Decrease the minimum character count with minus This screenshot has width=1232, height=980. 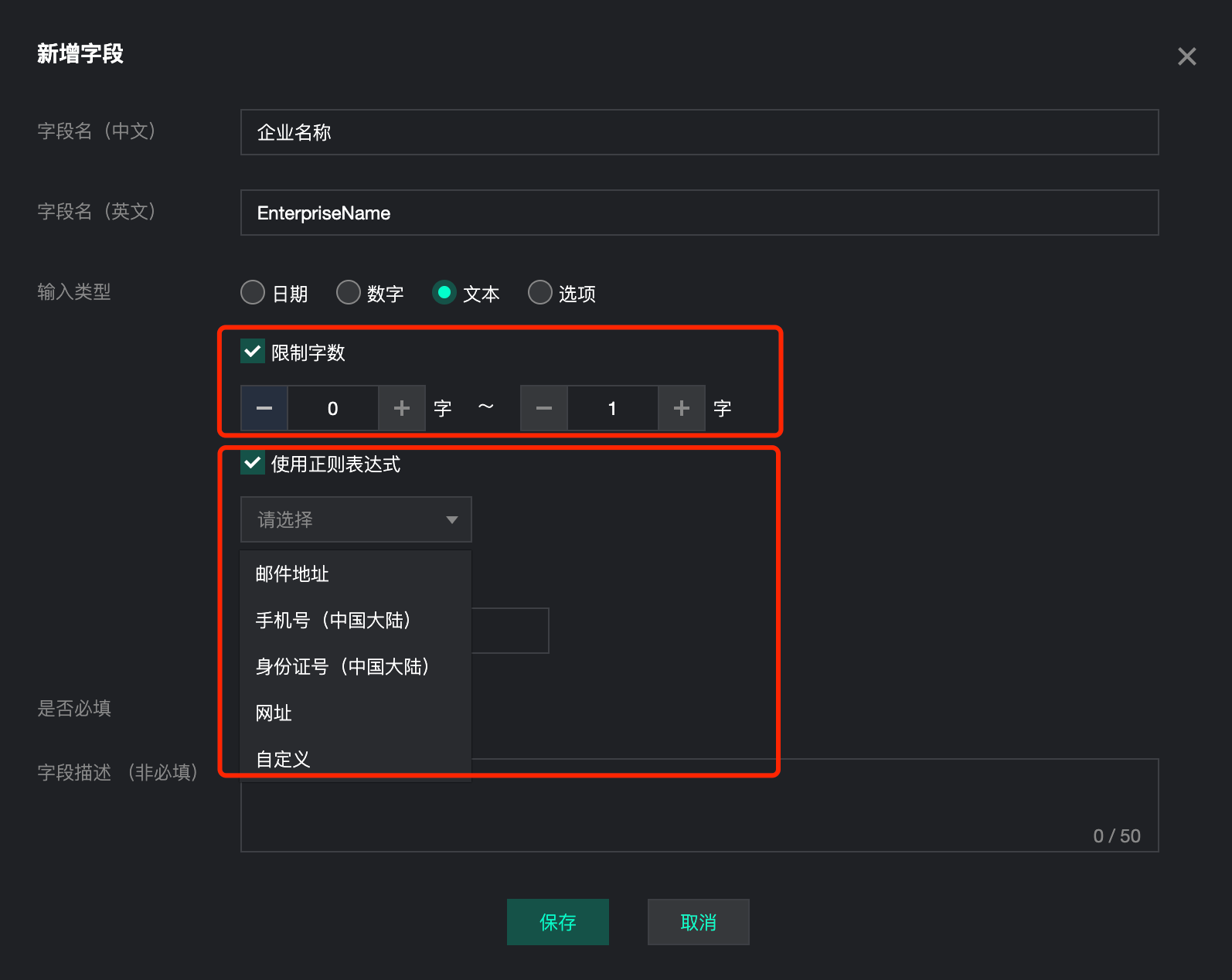click(x=264, y=408)
